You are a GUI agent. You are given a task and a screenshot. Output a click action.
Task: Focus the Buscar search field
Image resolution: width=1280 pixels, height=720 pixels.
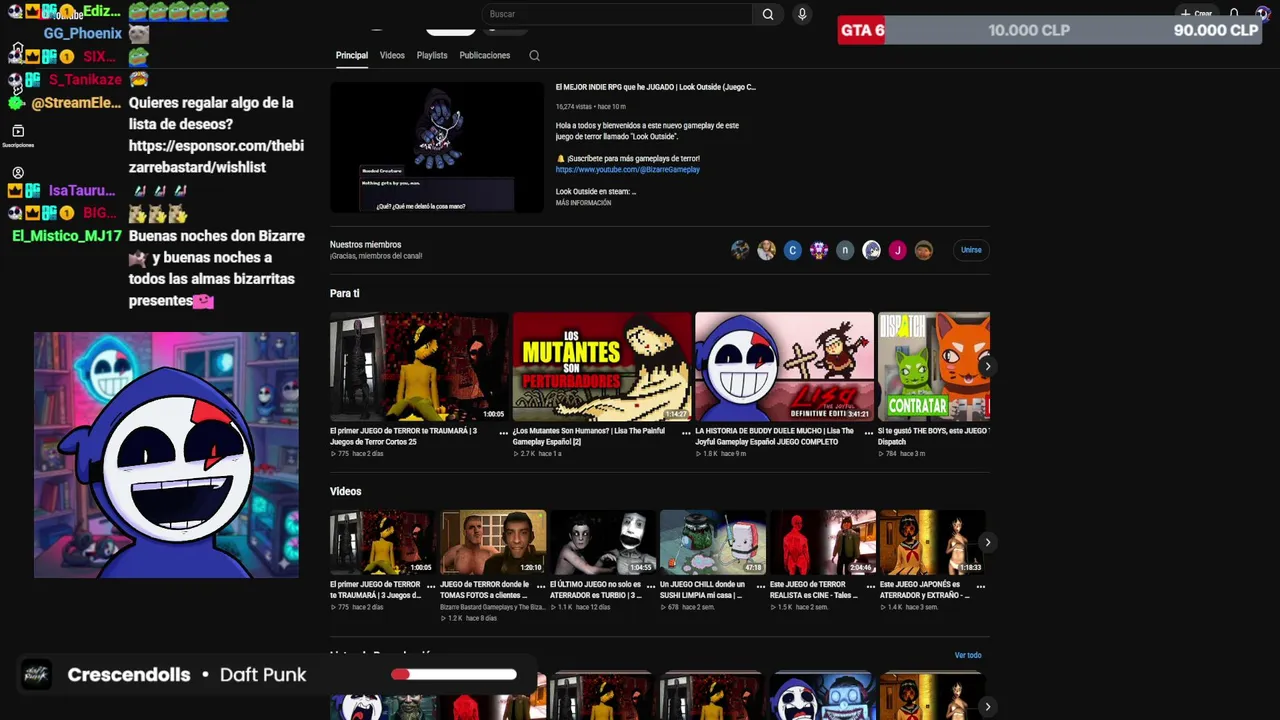point(616,14)
